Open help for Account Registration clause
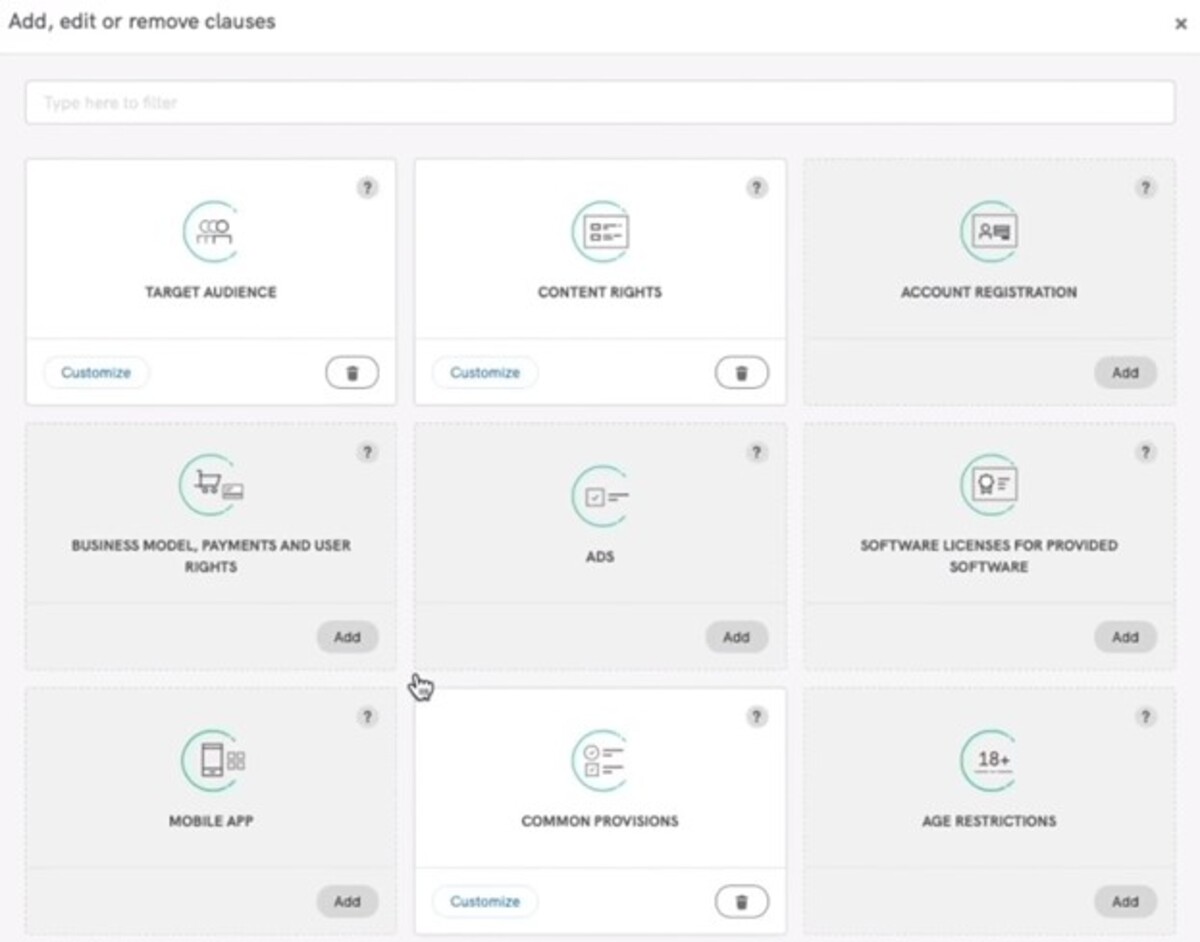Image resolution: width=1200 pixels, height=942 pixels. click(x=1146, y=188)
